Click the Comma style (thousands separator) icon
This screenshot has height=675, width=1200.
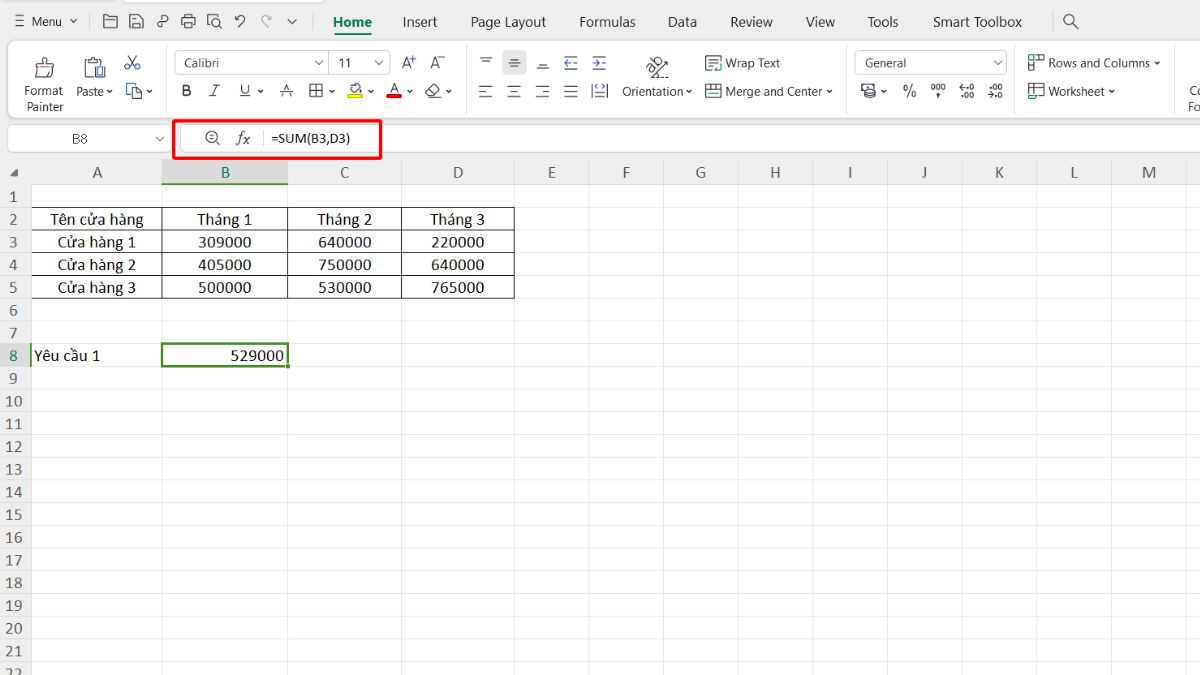tap(937, 91)
